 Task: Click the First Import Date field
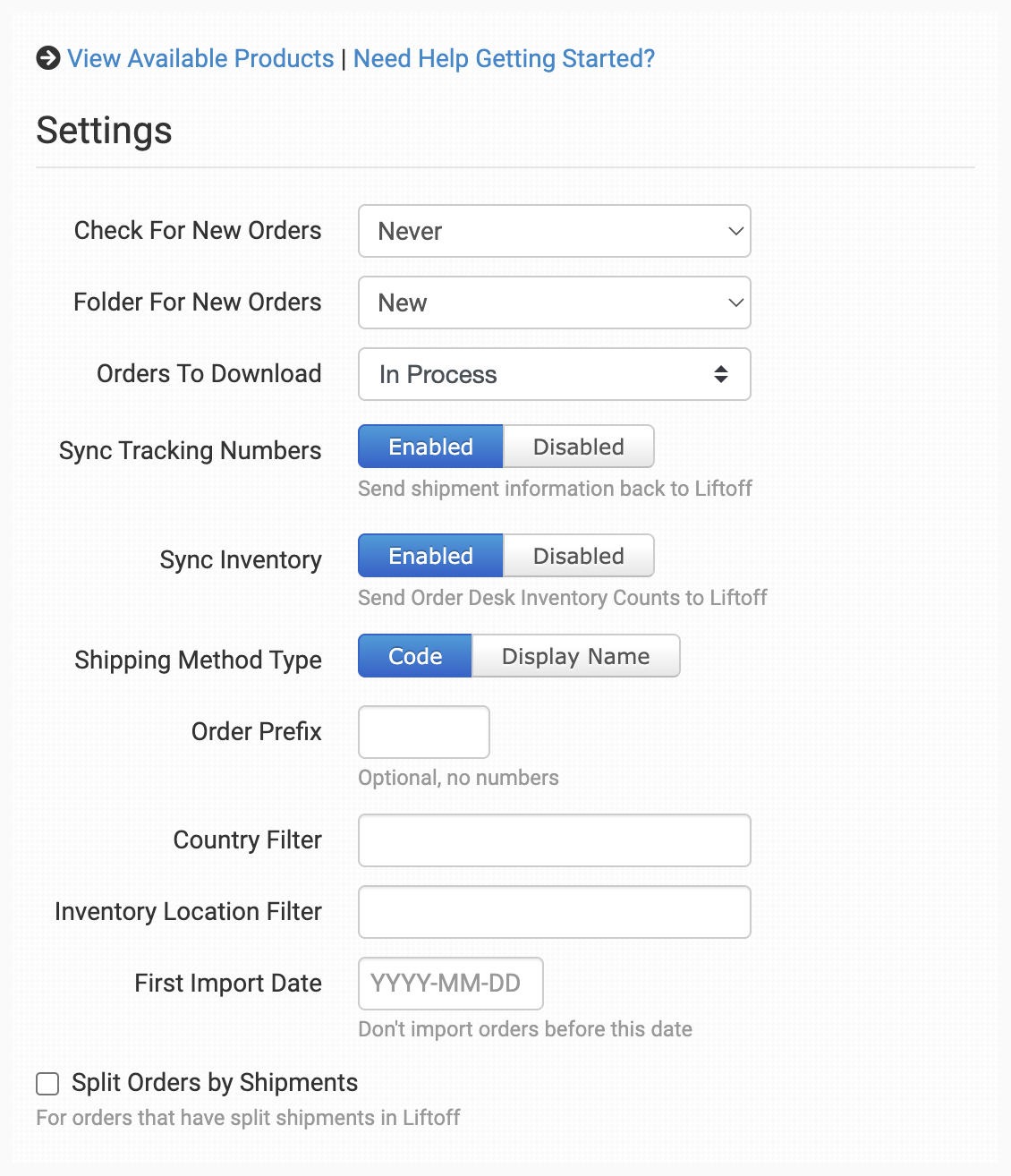(x=451, y=984)
